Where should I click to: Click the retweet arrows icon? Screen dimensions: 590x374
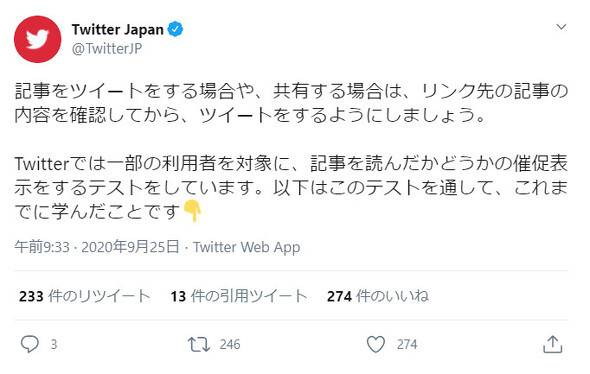(x=199, y=344)
